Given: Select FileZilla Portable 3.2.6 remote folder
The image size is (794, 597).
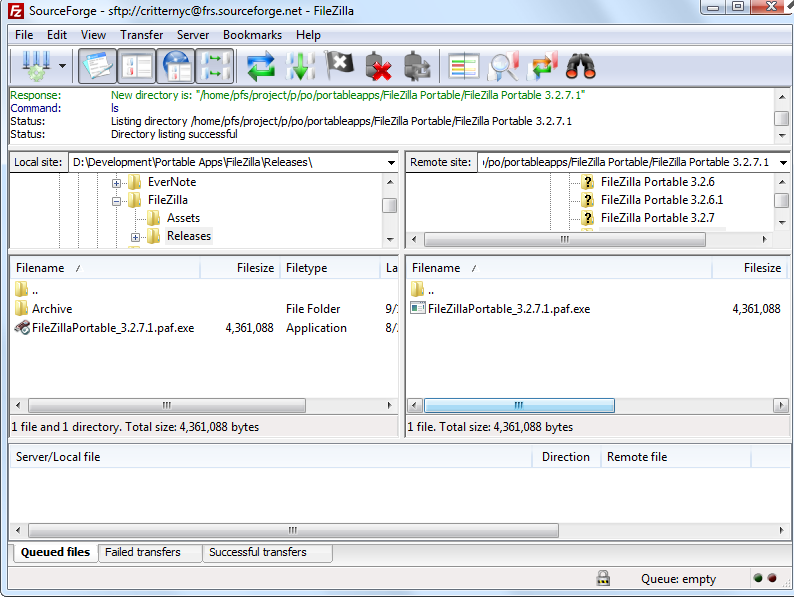Looking at the screenshot, I should coord(657,182).
